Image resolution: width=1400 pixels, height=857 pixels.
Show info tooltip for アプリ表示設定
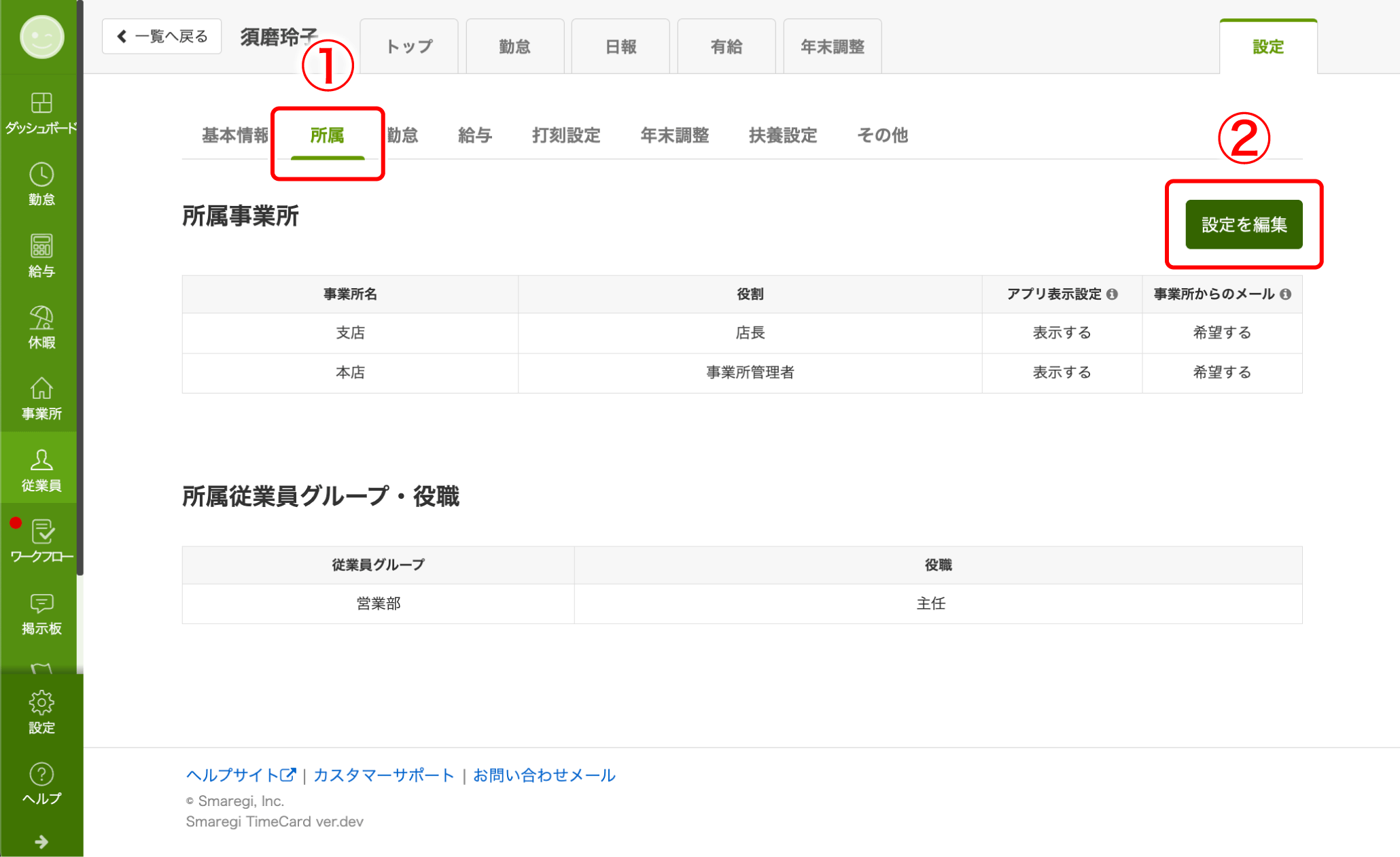click(x=1112, y=294)
